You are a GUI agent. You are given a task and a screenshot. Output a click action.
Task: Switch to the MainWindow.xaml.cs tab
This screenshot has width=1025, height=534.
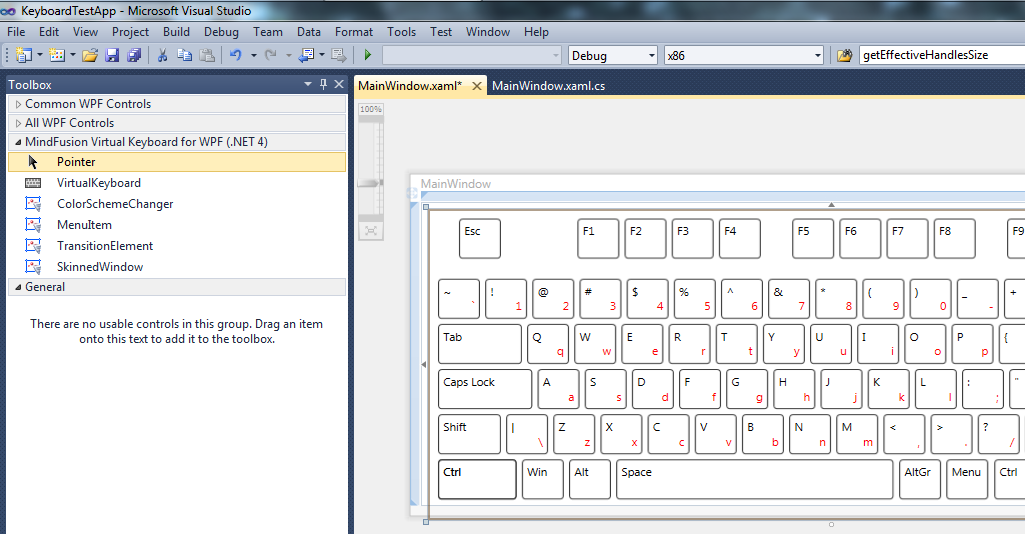tap(548, 86)
